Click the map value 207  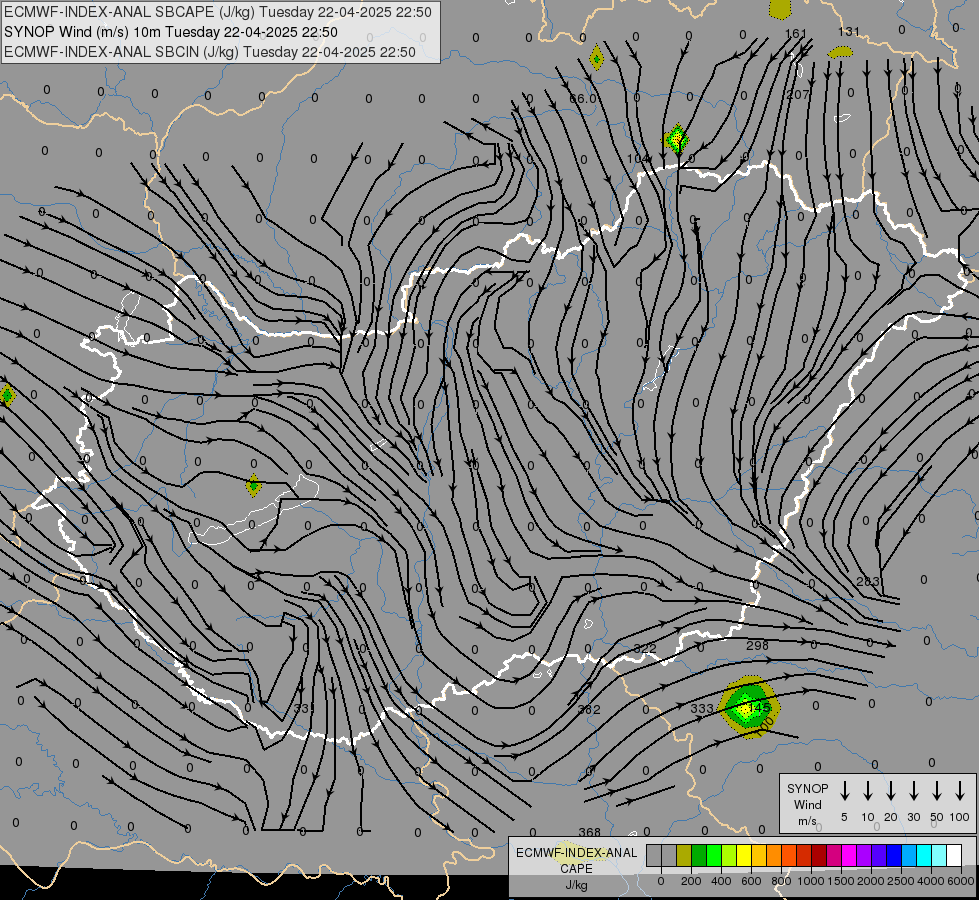(798, 94)
